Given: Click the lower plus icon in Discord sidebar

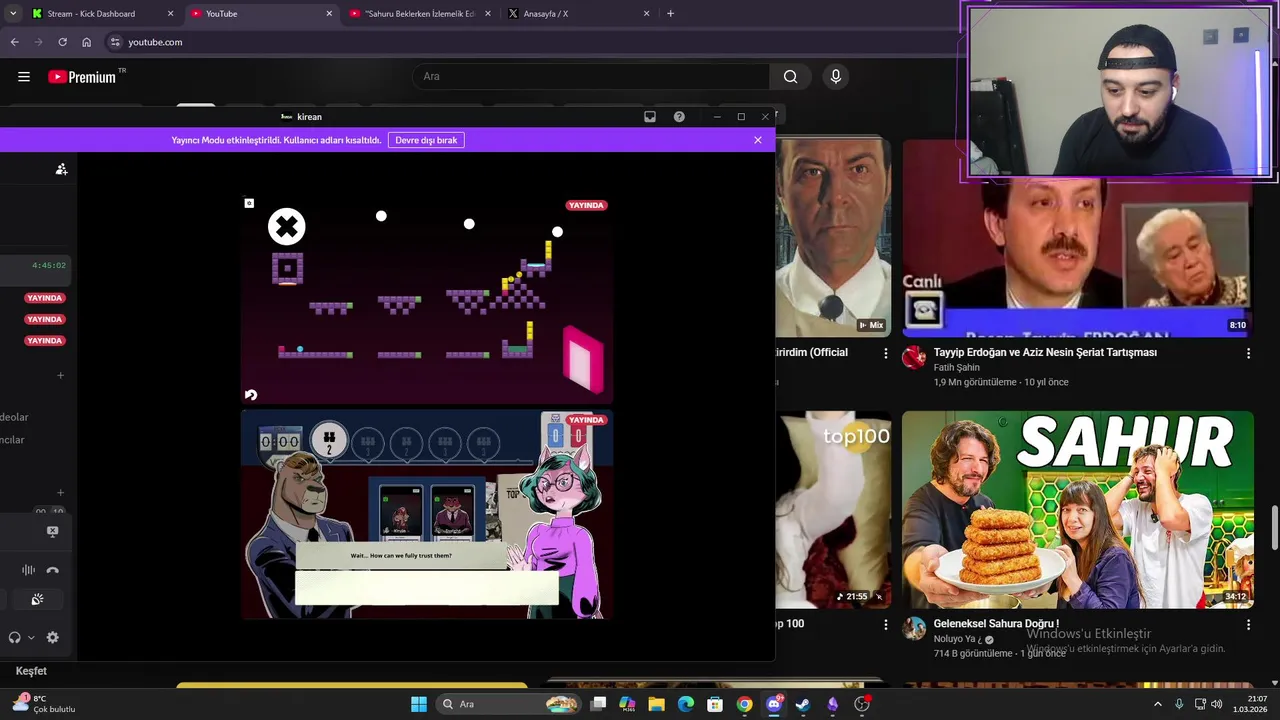Looking at the screenshot, I should pyautogui.click(x=60, y=492).
